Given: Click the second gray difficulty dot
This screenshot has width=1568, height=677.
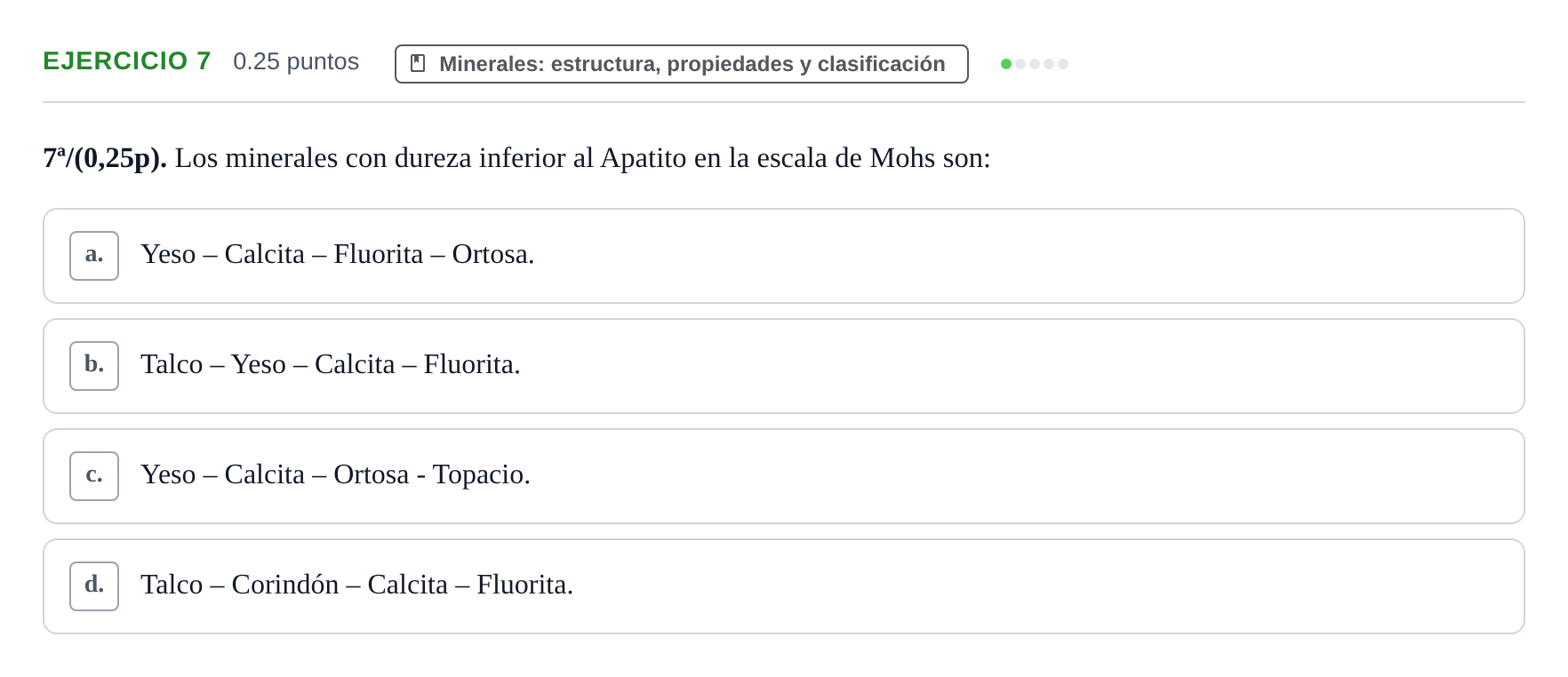Looking at the screenshot, I should (x=1020, y=64).
